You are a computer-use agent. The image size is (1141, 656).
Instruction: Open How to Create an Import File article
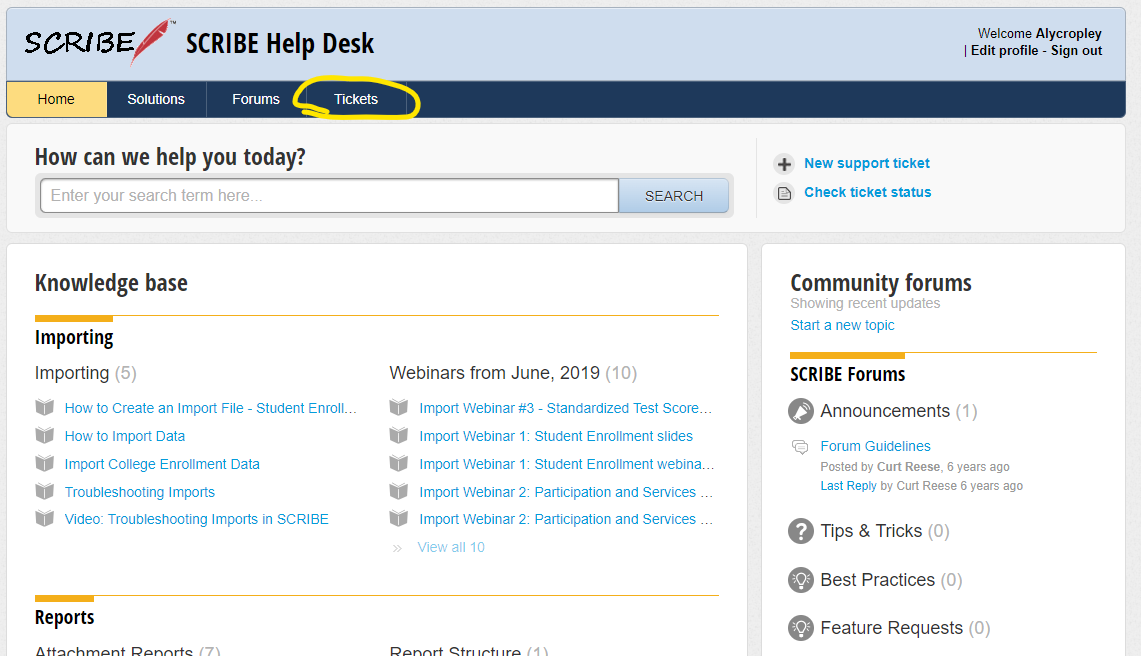coord(210,408)
